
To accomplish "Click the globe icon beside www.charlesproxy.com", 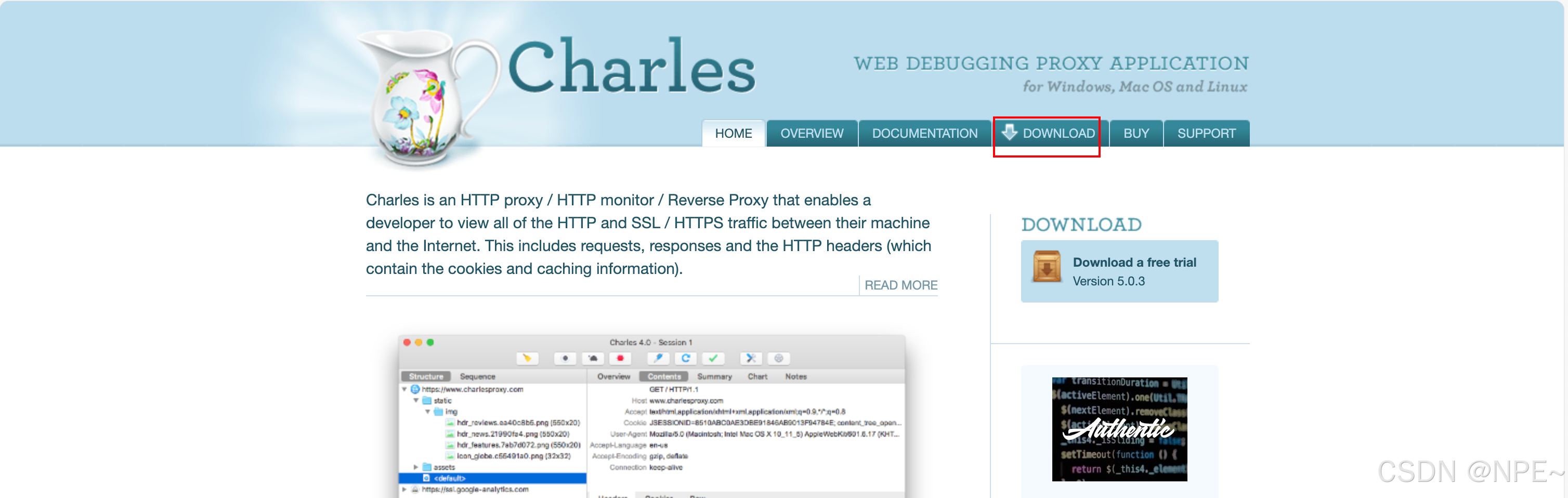I will pos(415,390).
